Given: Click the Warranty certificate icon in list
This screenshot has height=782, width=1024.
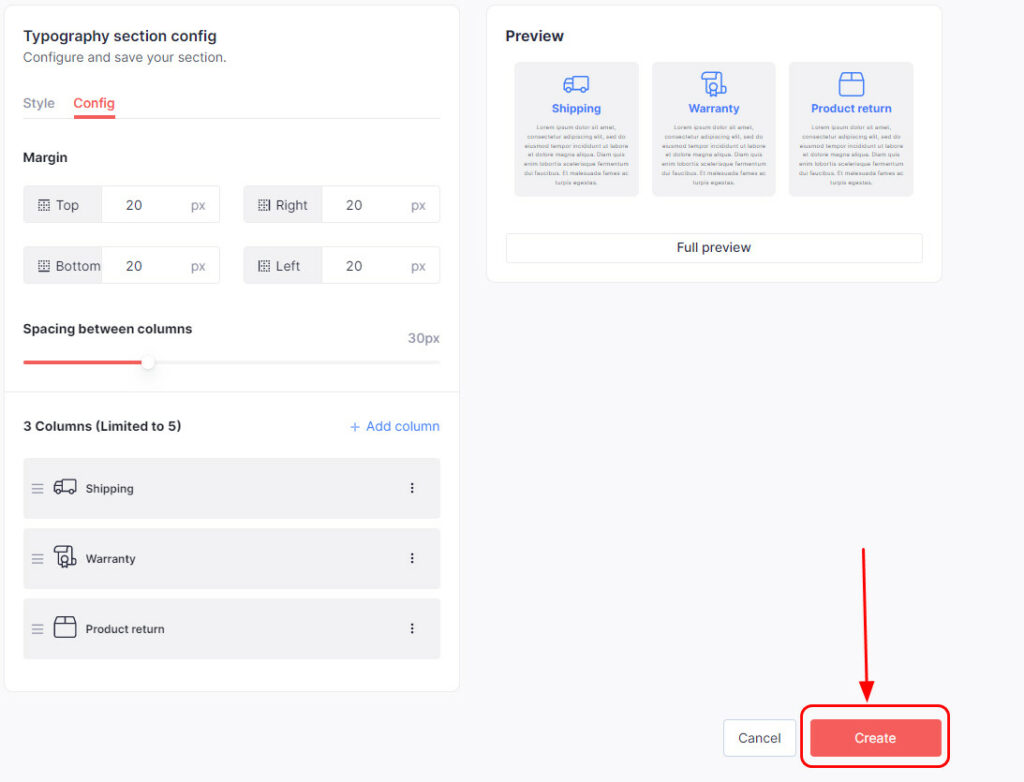Looking at the screenshot, I should pos(65,557).
